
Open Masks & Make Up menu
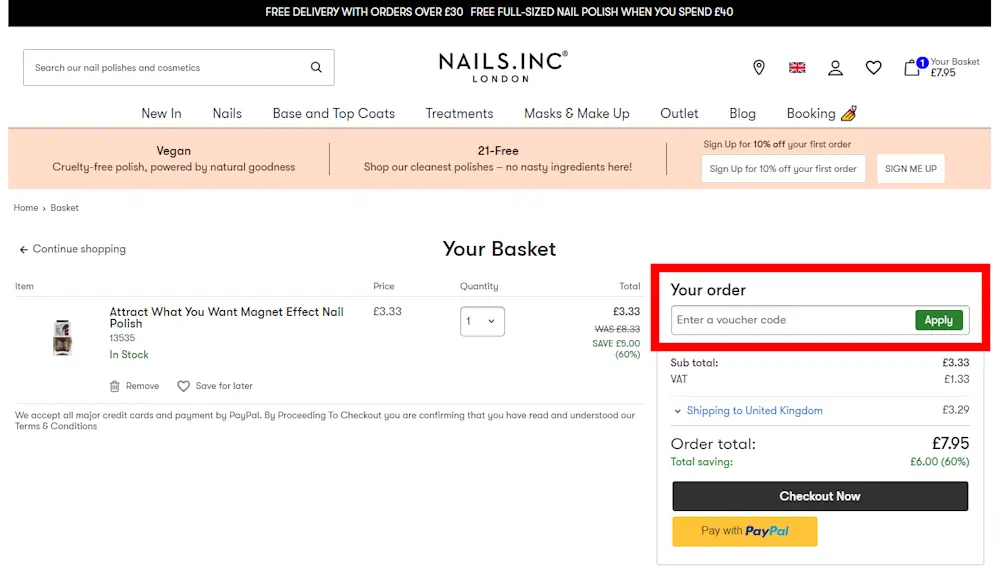point(577,114)
